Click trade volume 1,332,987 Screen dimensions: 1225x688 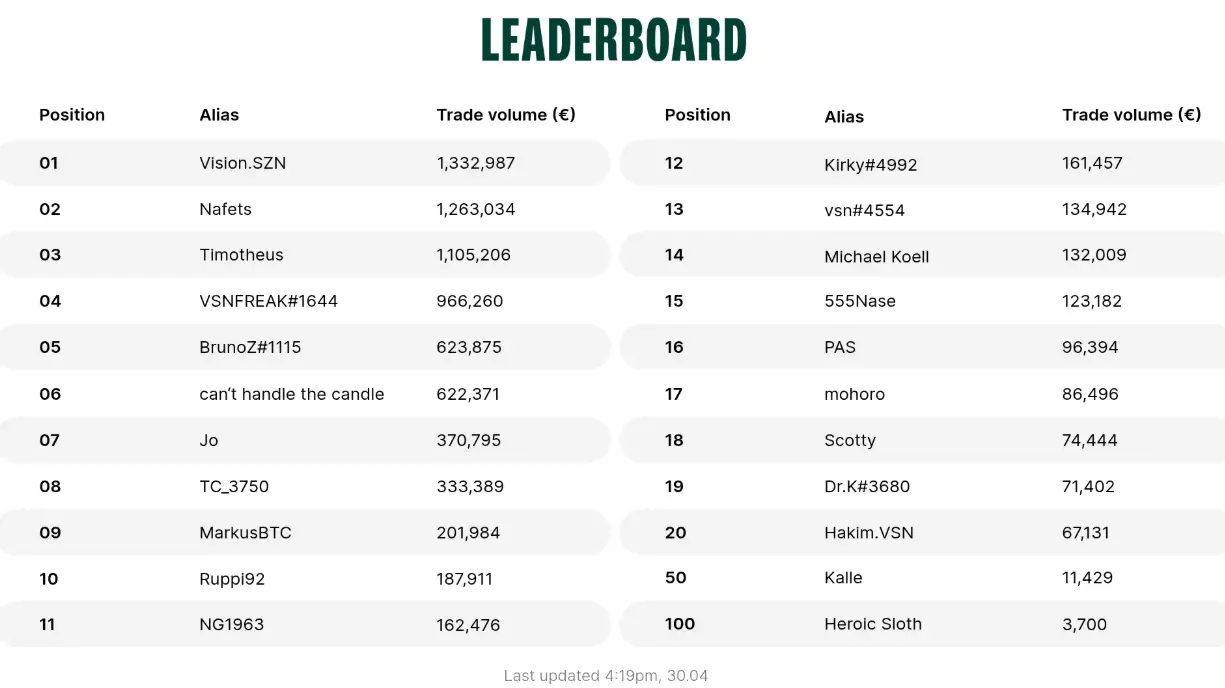click(x=476, y=163)
